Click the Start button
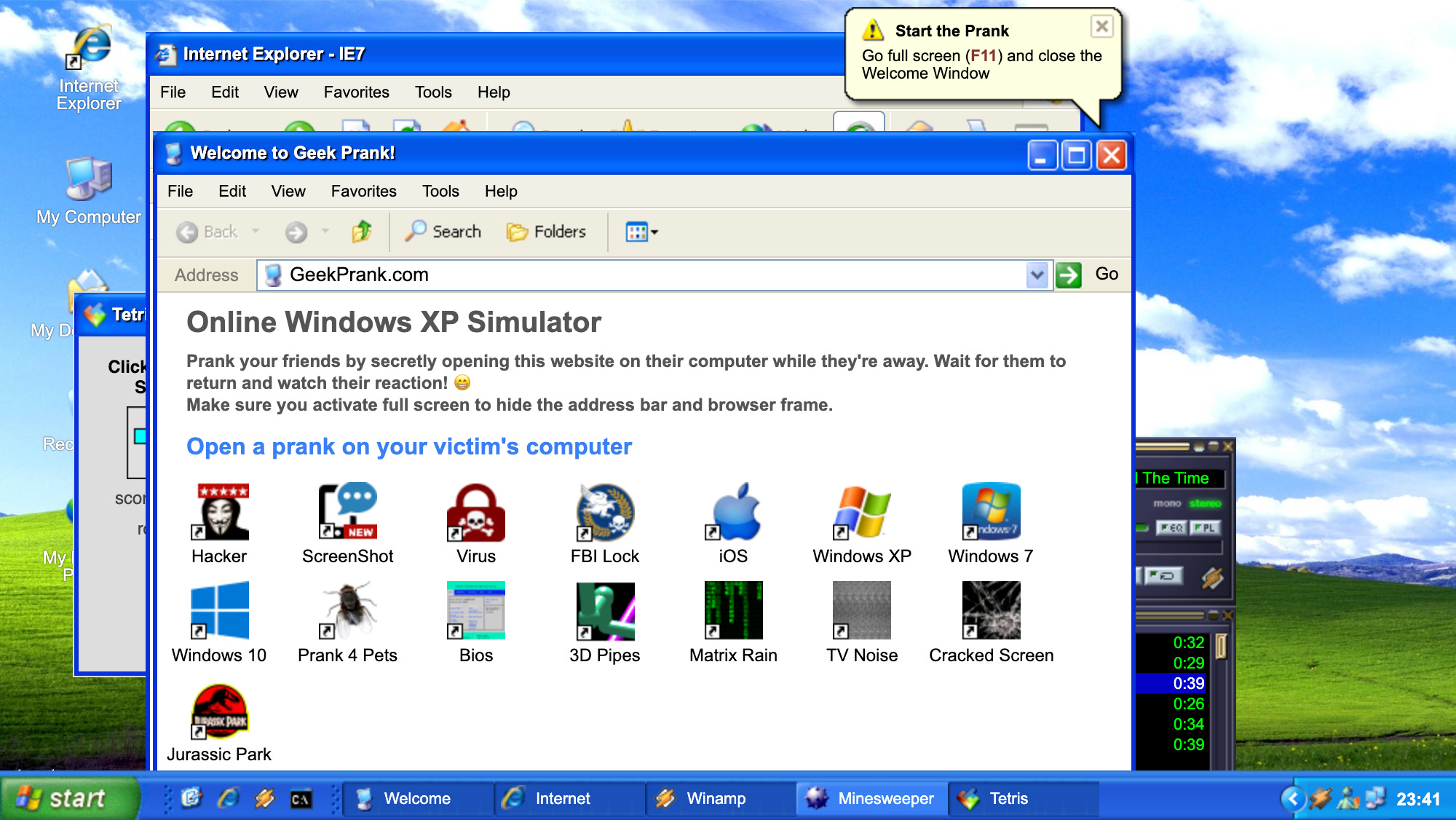The image size is (1456, 820). pyautogui.click(x=70, y=799)
